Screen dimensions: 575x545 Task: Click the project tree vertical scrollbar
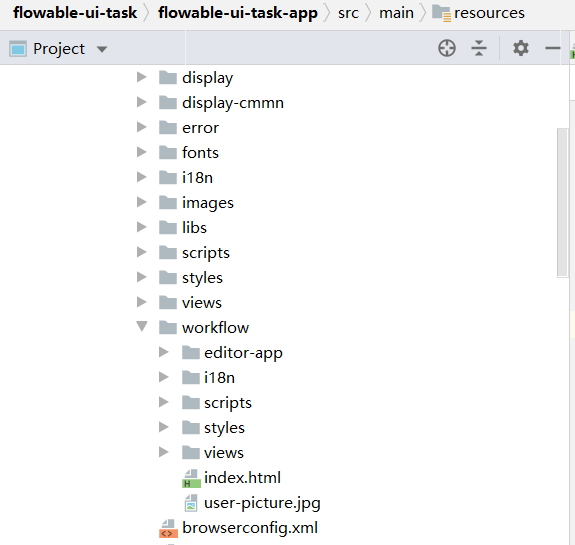click(x=562, y=202)
